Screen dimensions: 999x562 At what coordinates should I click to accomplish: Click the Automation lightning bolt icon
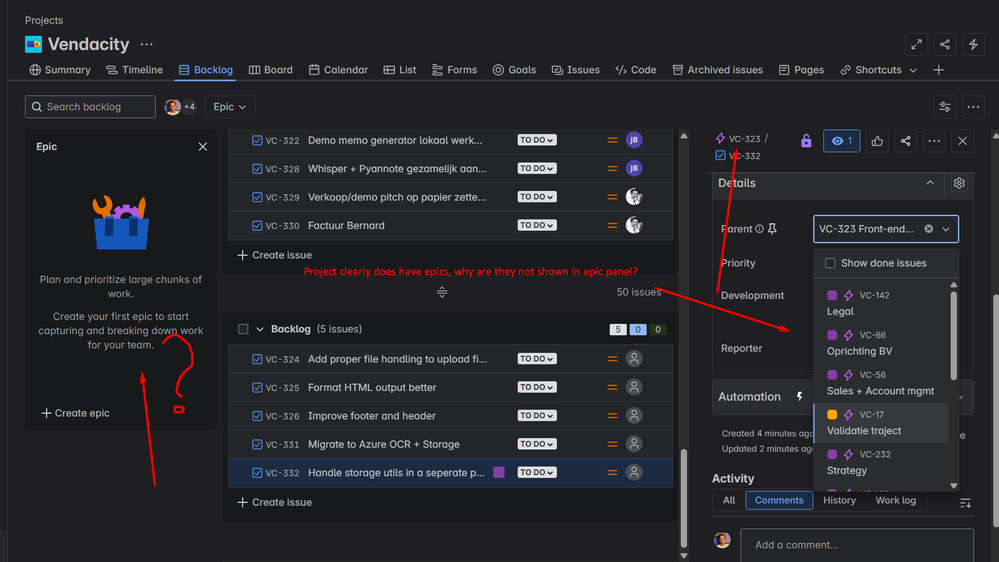(800, 396)
